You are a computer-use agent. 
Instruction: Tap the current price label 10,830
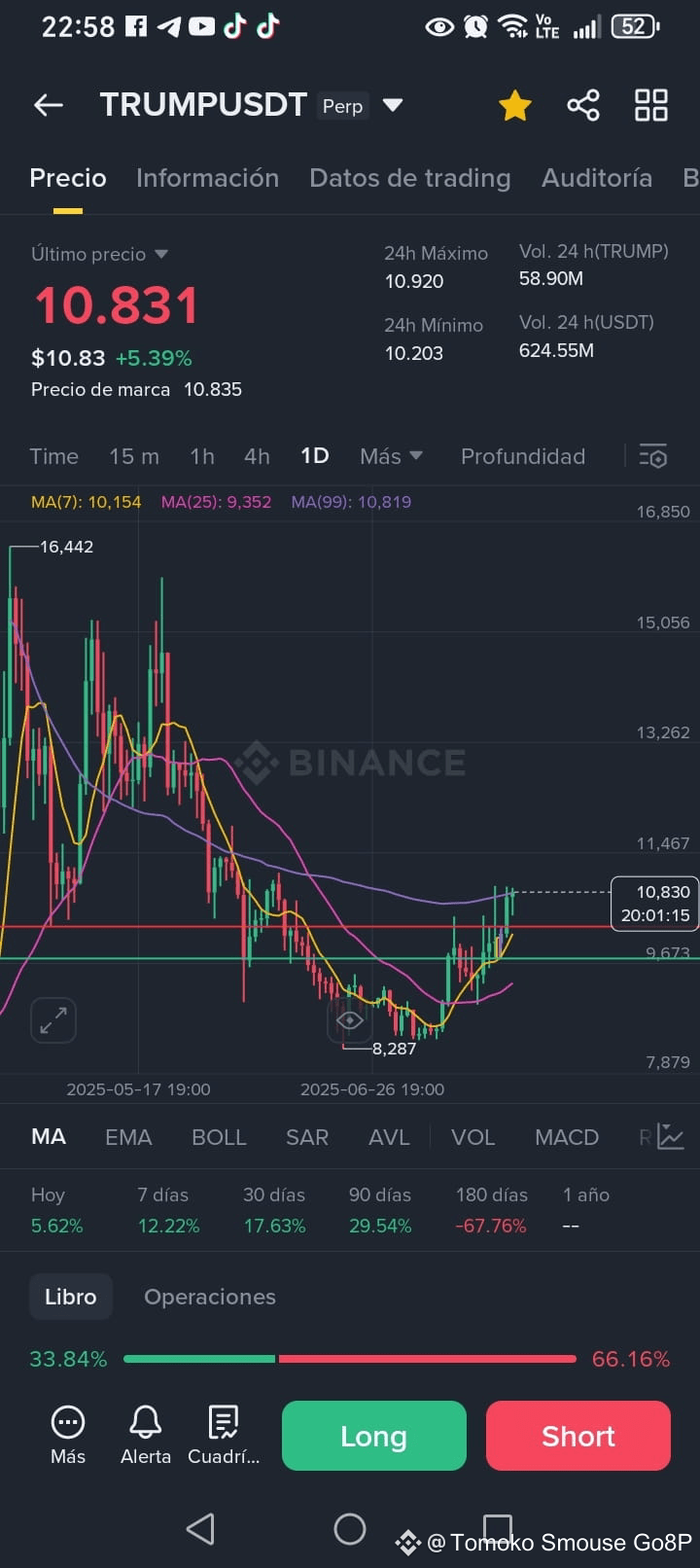[655, 904]
